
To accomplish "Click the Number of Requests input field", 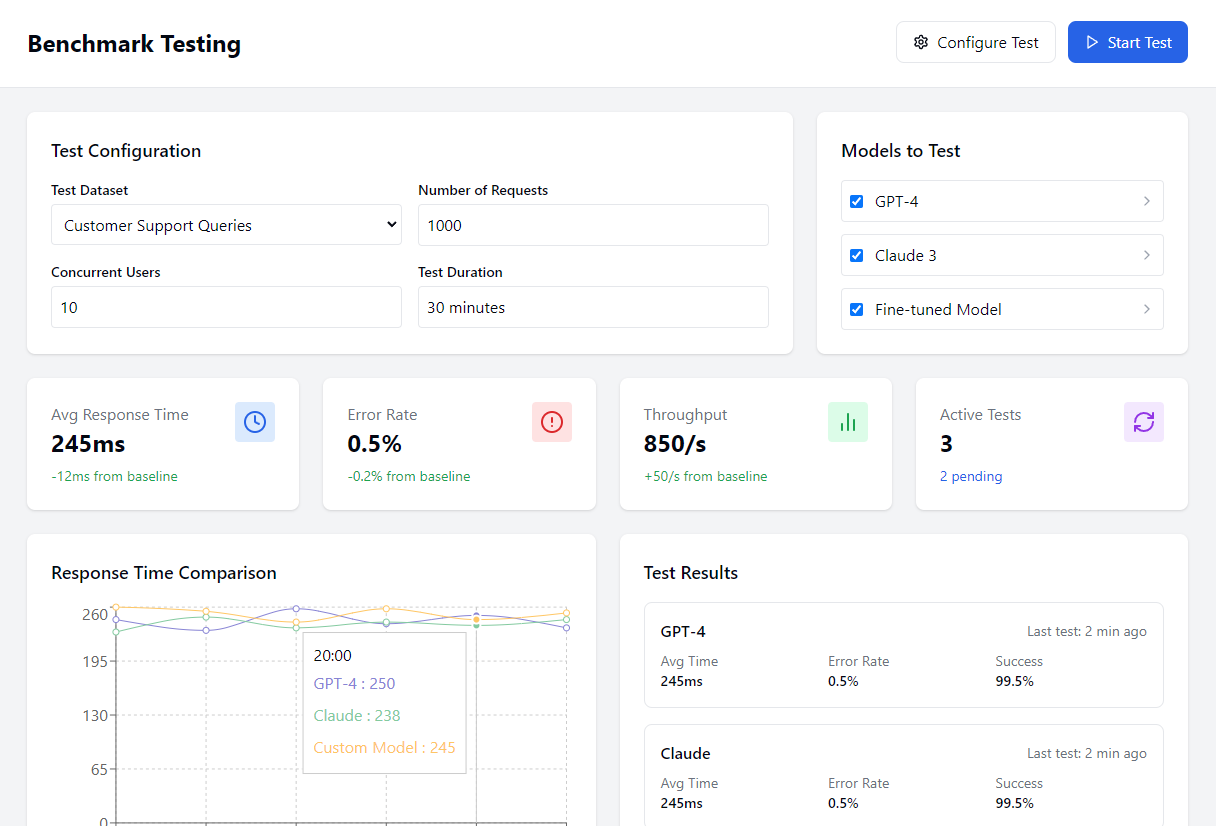I will tap(593, 225).
